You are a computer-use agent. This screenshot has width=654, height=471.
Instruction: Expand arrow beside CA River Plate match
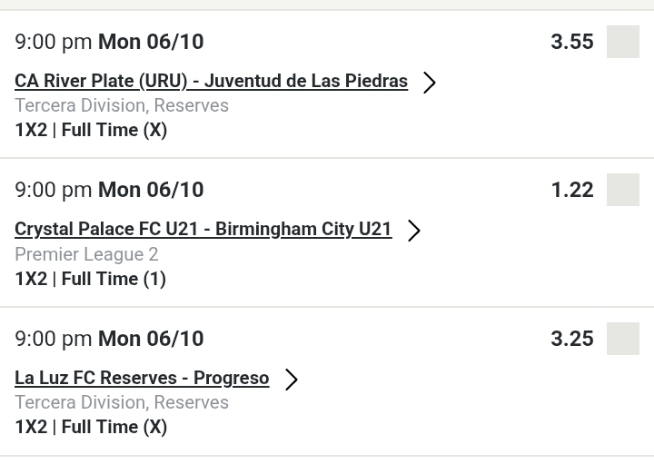tap(430, 83)
